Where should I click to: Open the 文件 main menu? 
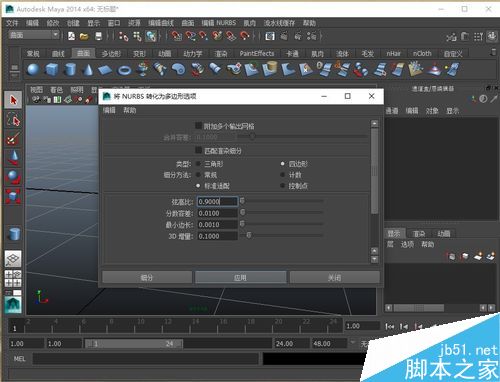(12, 23)
